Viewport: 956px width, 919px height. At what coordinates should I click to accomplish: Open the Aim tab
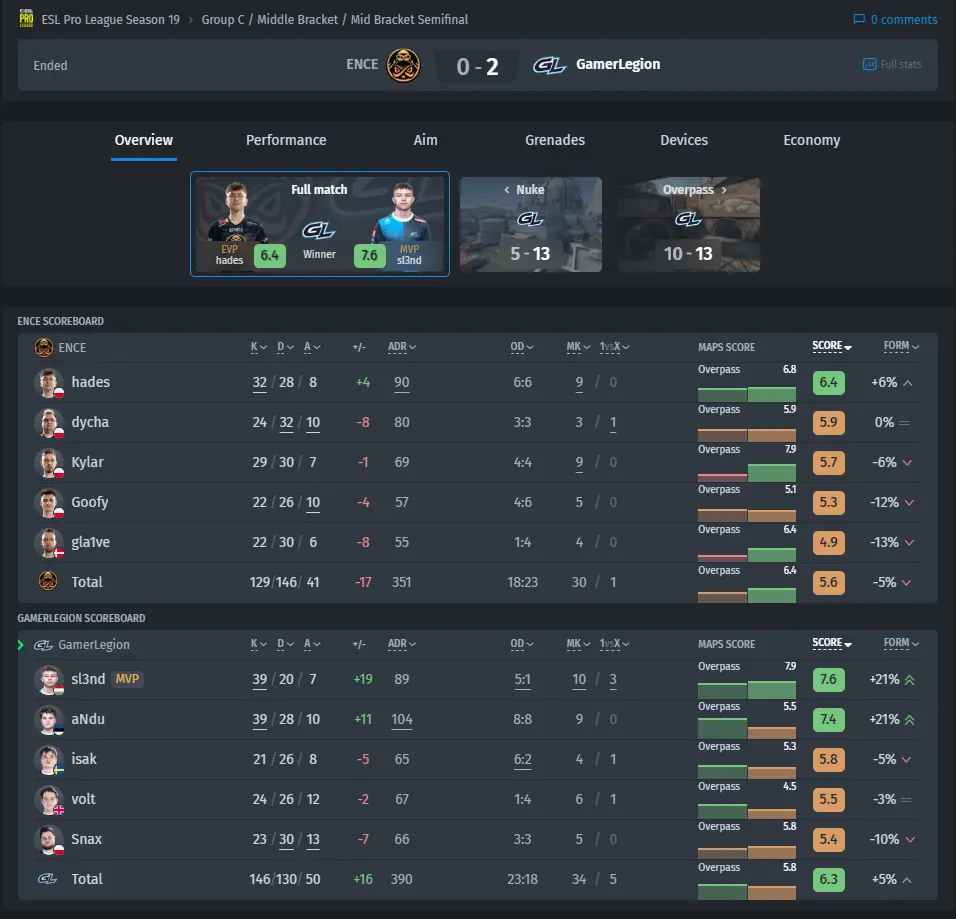coord(426,140)
